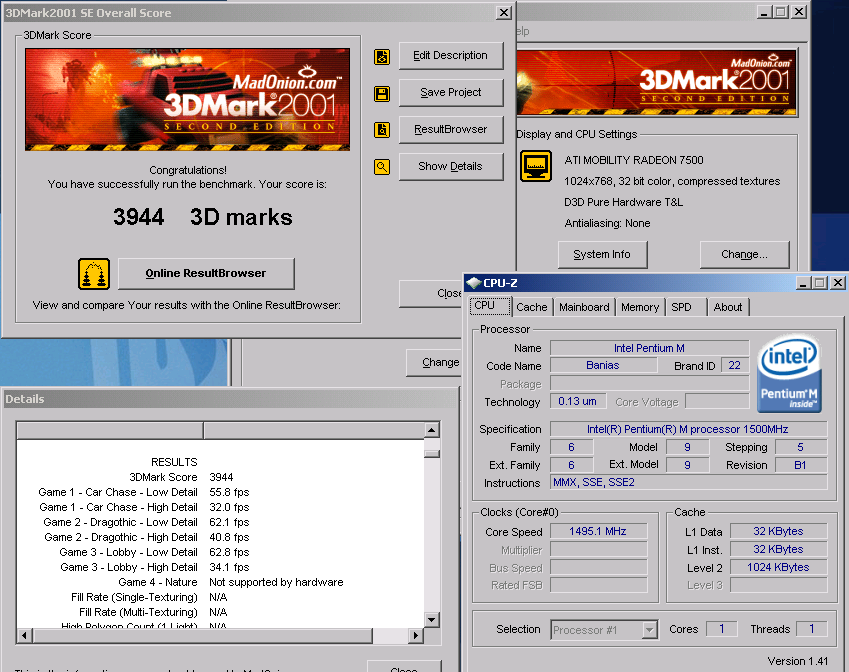This screenshot has width=849, height=672.
Task: Click the yellow monitor display settings icon
Action: (536, 166)
